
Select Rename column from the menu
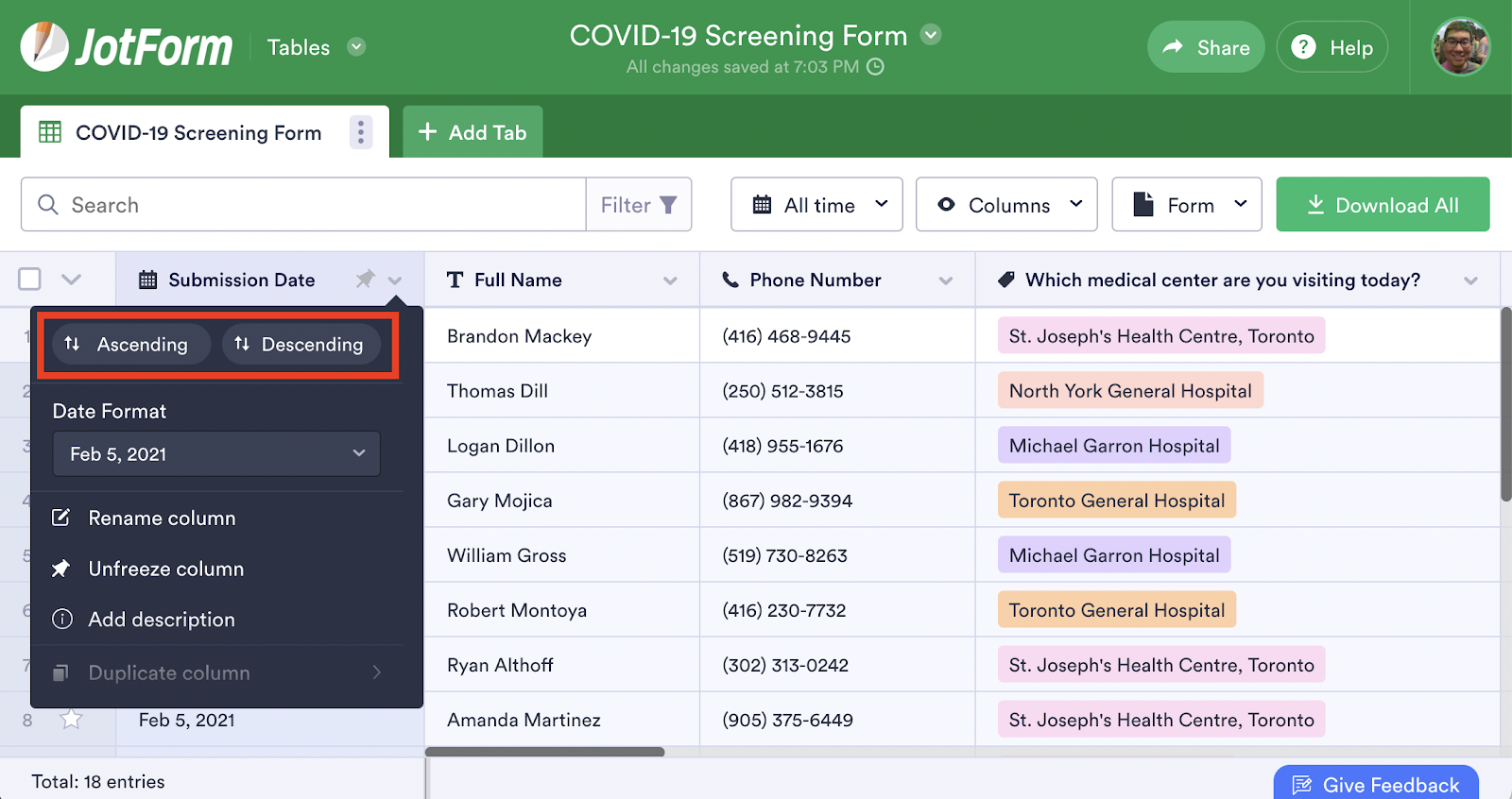pos(162,518)
